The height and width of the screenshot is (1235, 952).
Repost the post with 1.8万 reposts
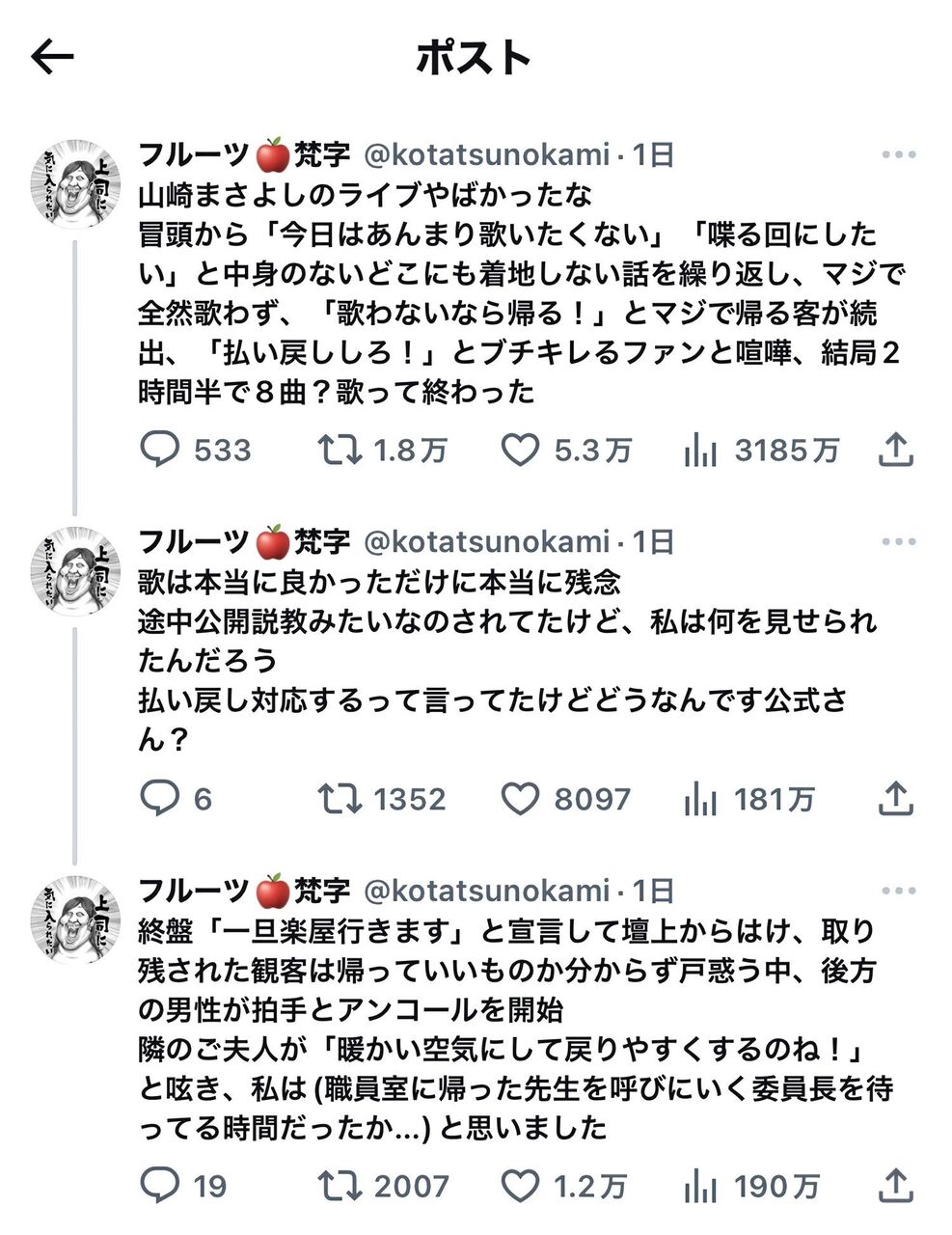[x=340, y=451]
